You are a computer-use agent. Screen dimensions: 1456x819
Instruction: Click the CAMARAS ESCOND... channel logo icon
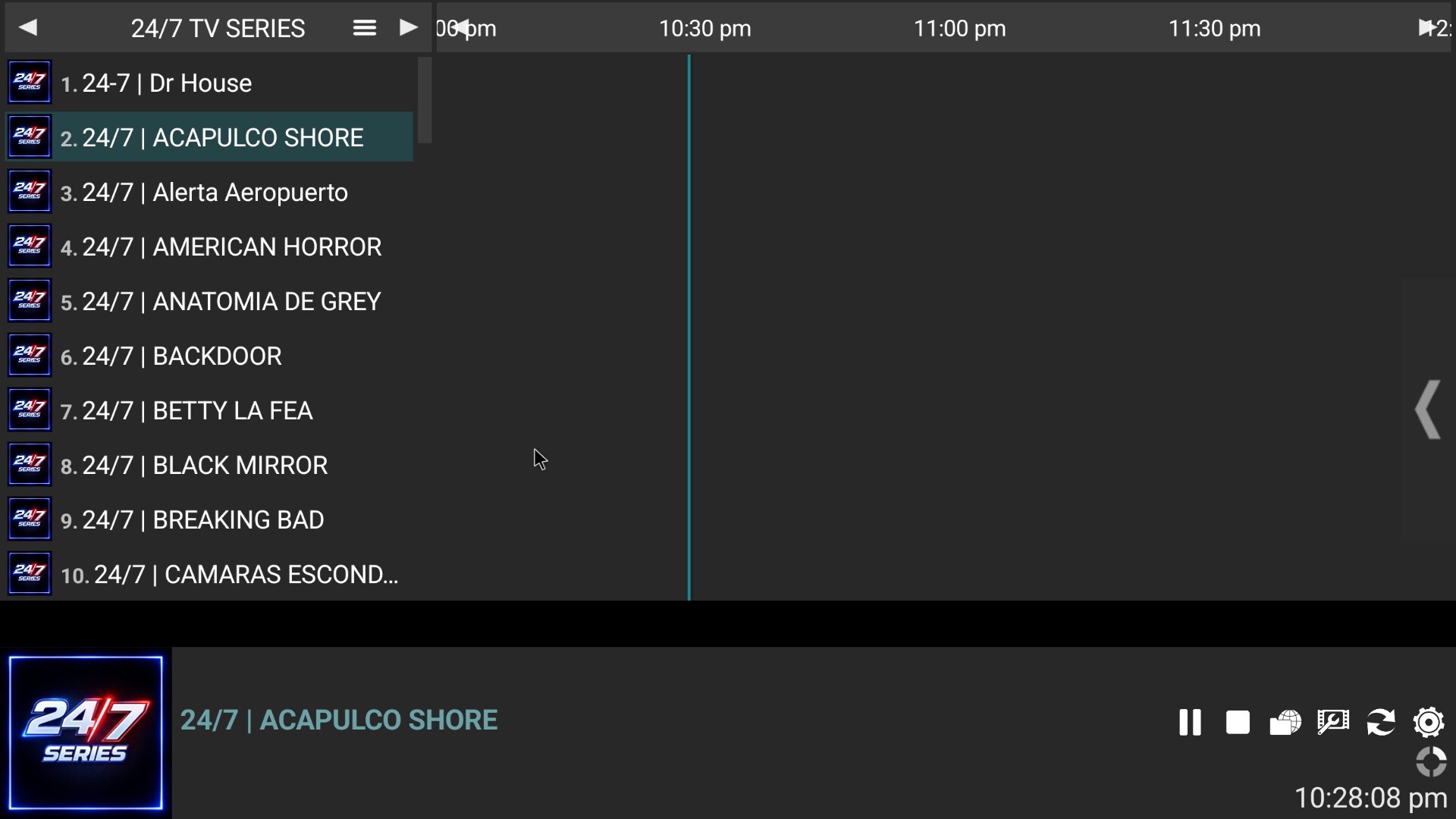(x=30, y=573)
